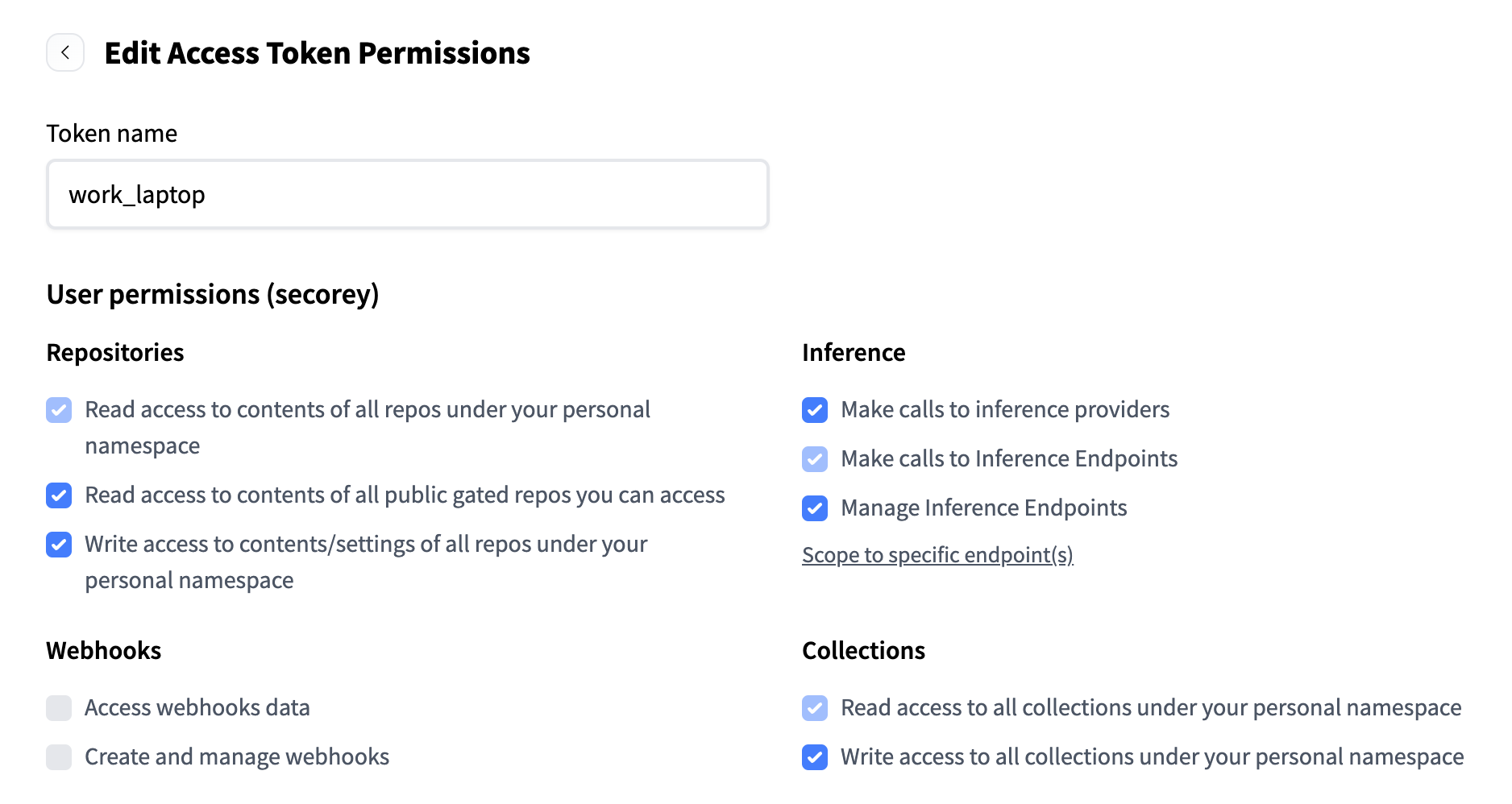This screenshot has width=1512, height=804.
Task: Focus the Token name input field
Action: 406,194
